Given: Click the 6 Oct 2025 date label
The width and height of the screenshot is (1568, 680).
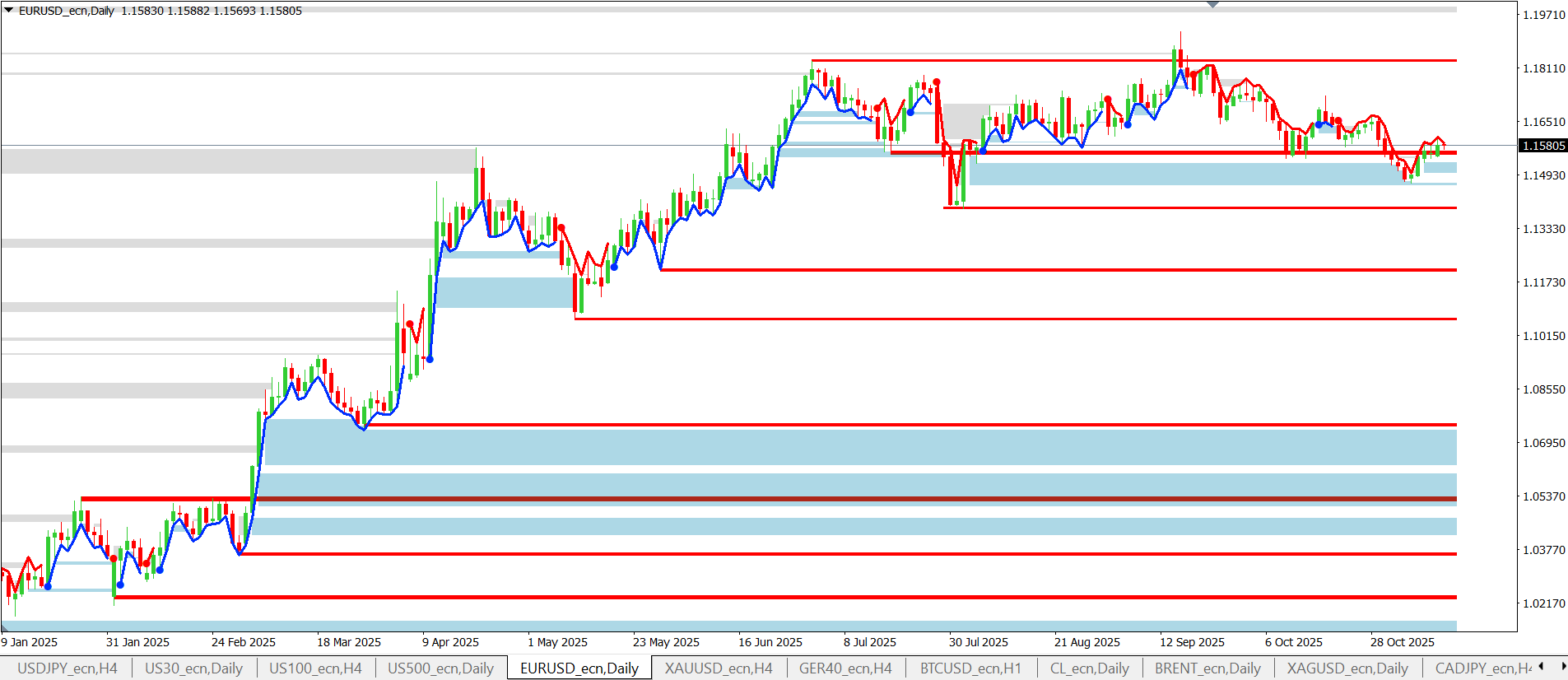Looking at the screenshot, I should pos(1294,642).
